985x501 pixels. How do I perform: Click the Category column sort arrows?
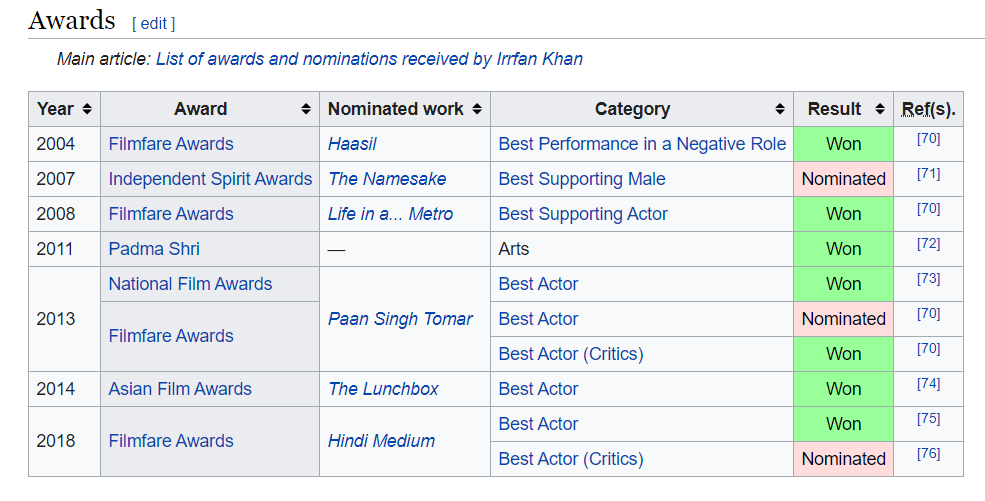(x=780, y=109)
